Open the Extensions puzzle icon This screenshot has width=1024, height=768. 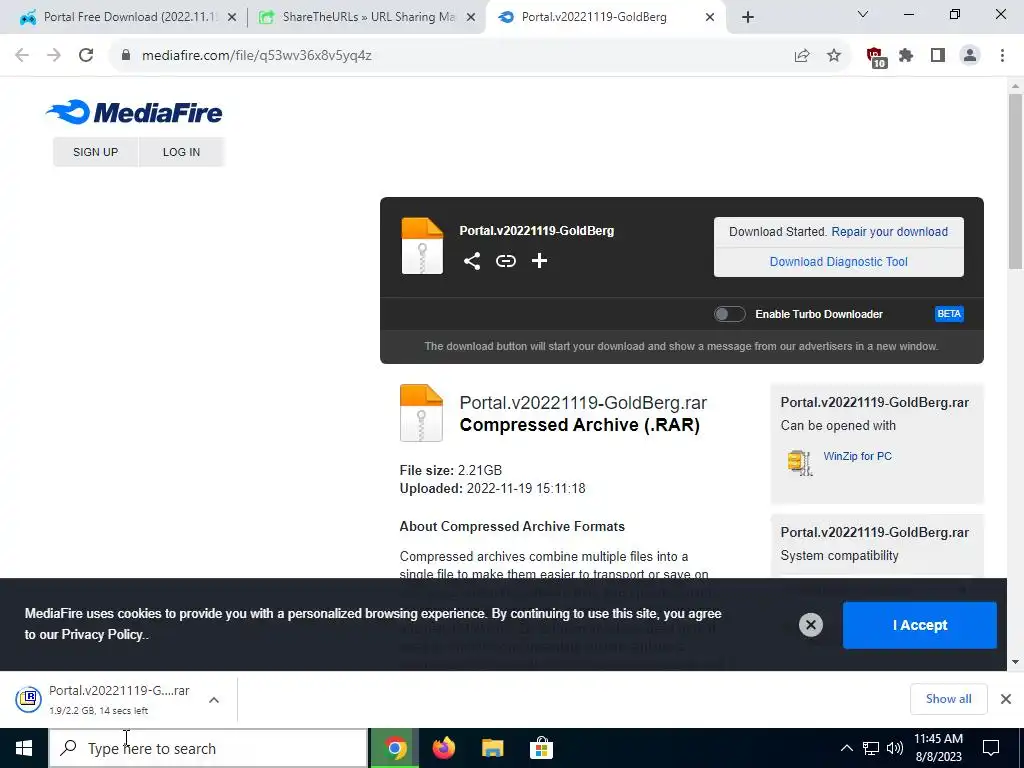pyautogui.click(x=906, y=56)
